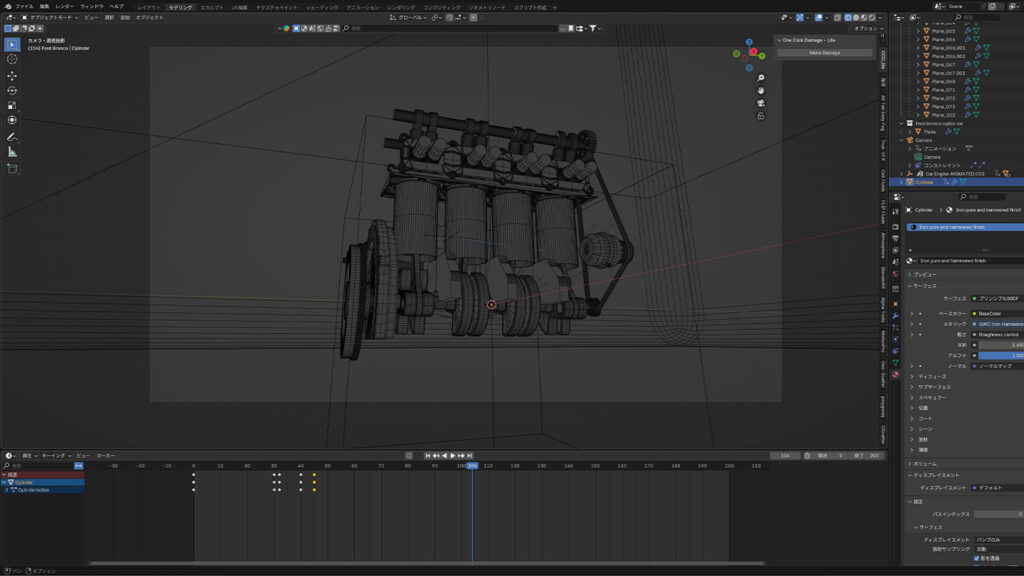Screen dimensions: 1024x576
Task: Click the ベースカラー BaseColor link field
Action: [x=998, y=313]
